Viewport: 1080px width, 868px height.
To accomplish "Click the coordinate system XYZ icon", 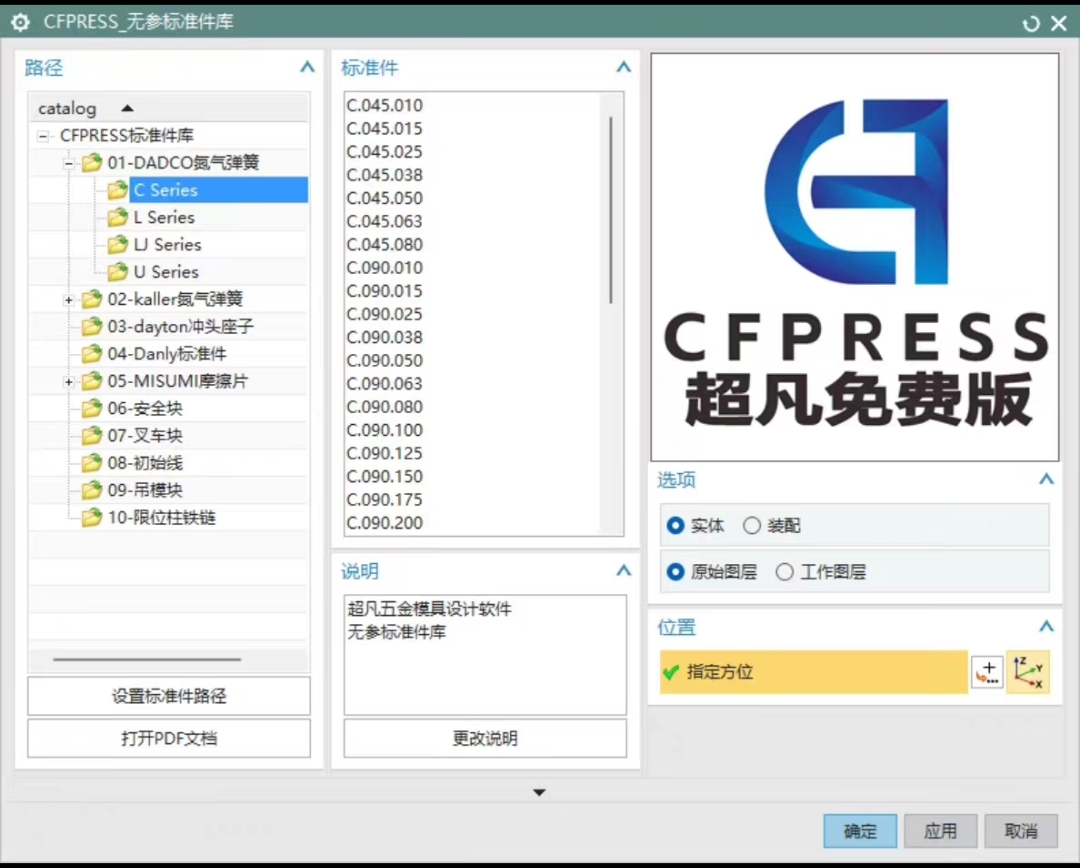I will pos(1028,672).
